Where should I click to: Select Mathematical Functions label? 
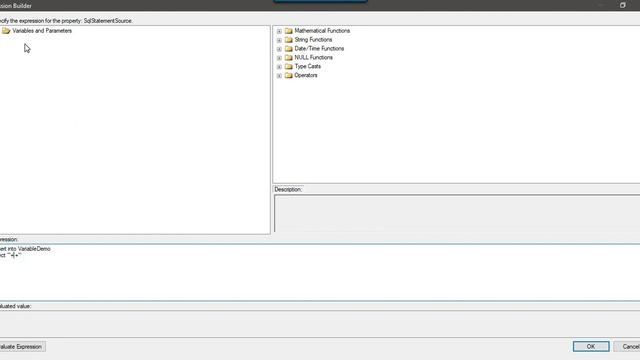click(322, 31)
